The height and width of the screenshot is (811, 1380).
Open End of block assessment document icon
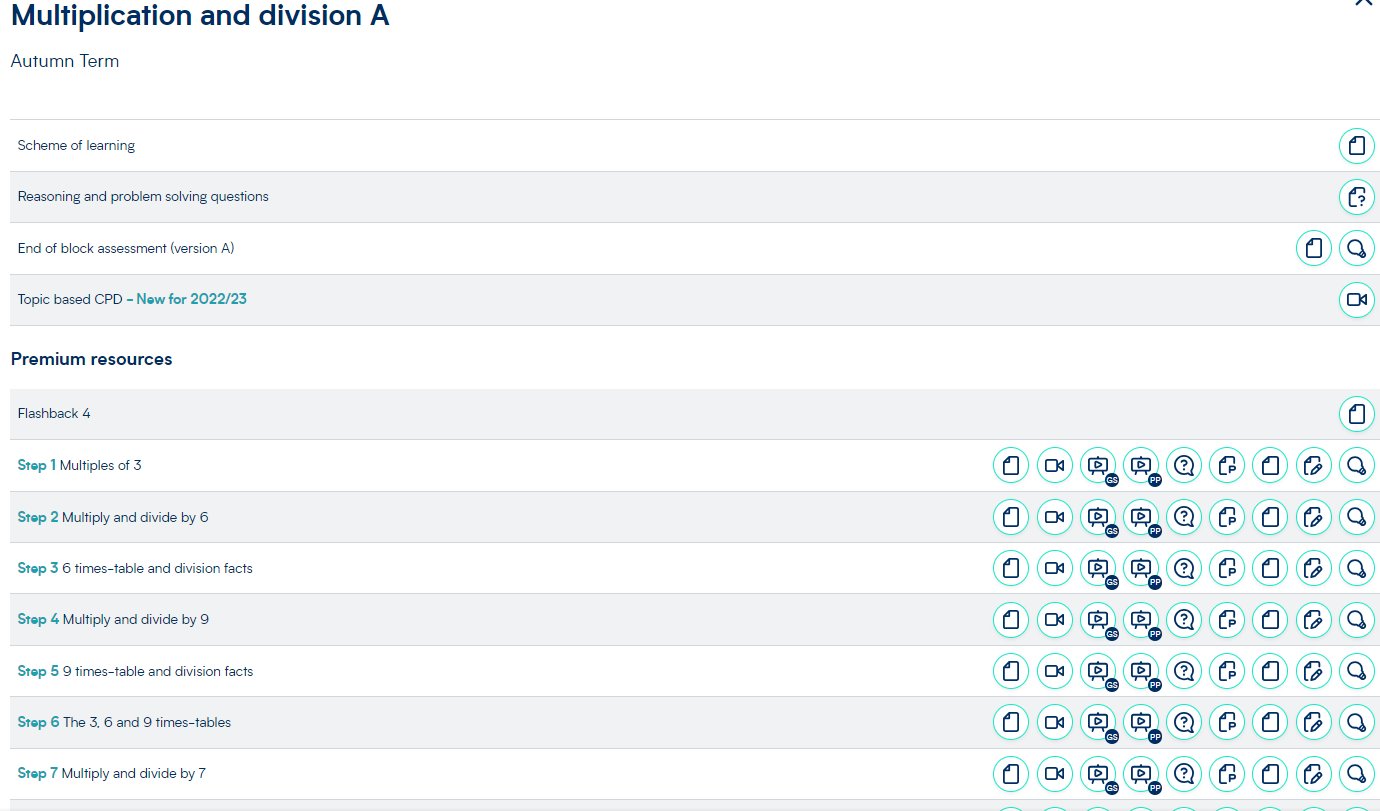pos(1314,248)
